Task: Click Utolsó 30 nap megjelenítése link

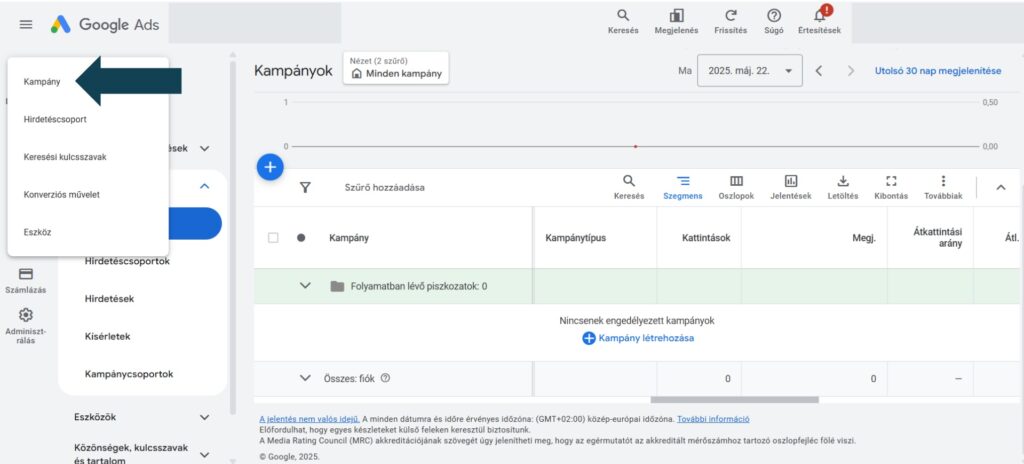Action: click(x=937, y=71)
